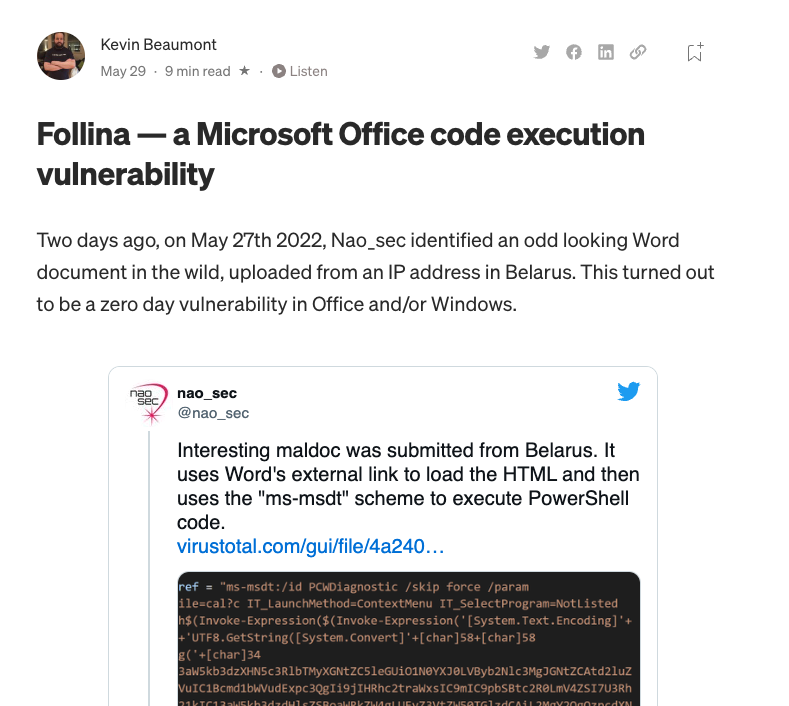This screenshot has width=789, height=706.
Task: Click the article's intro paragraph
Action: [376, 272]
